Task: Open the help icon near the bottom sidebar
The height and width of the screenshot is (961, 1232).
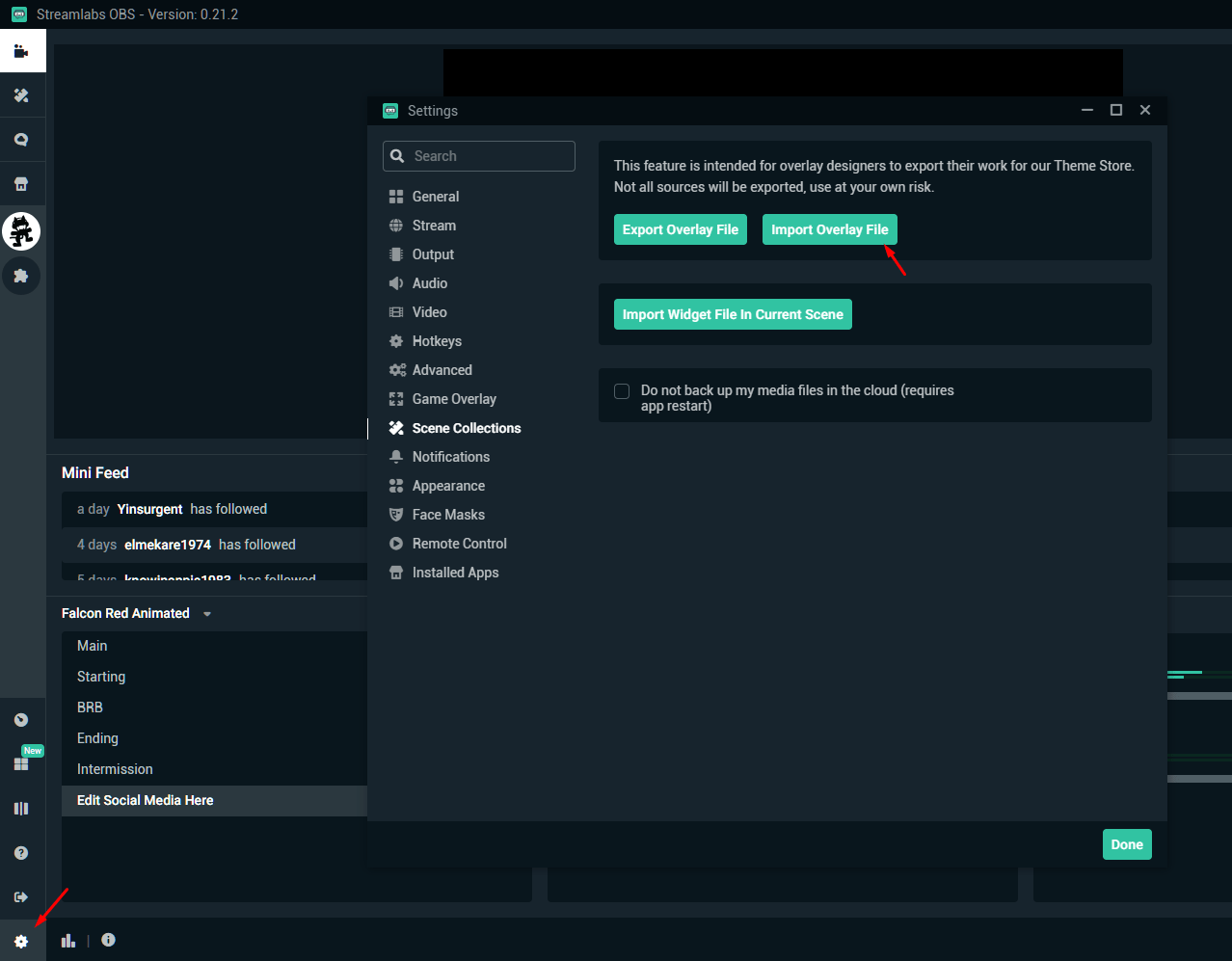Action: [22, 852]
